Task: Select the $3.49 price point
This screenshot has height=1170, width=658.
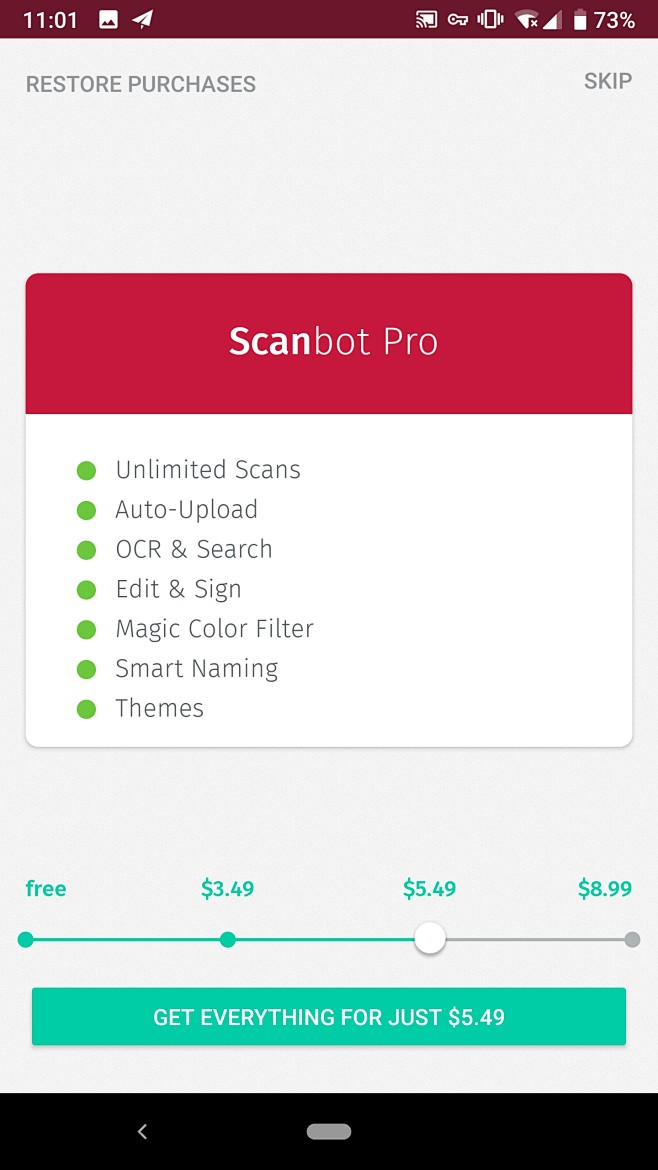Action: pos(227,939)
